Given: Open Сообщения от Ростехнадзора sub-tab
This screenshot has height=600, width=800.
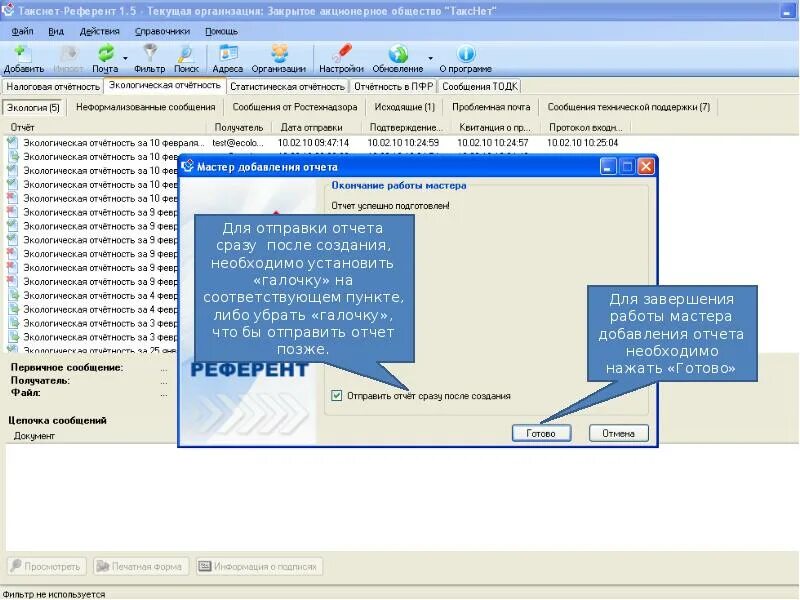Looking at the screenshot, I should pyautogui.click(x=295, y=107).
